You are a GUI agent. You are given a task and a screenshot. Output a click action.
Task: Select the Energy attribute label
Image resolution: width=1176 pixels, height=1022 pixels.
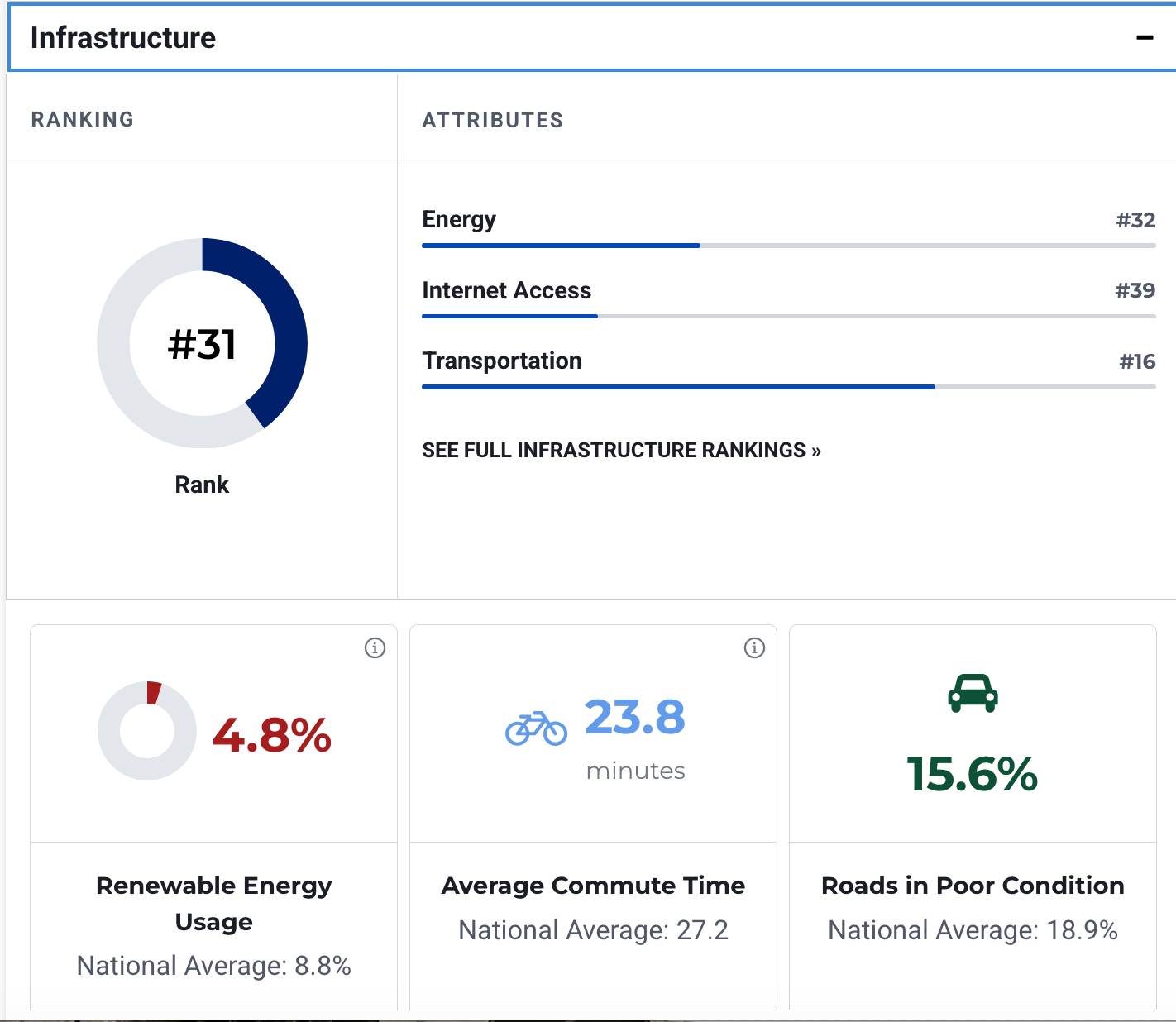tap(459, 220)
